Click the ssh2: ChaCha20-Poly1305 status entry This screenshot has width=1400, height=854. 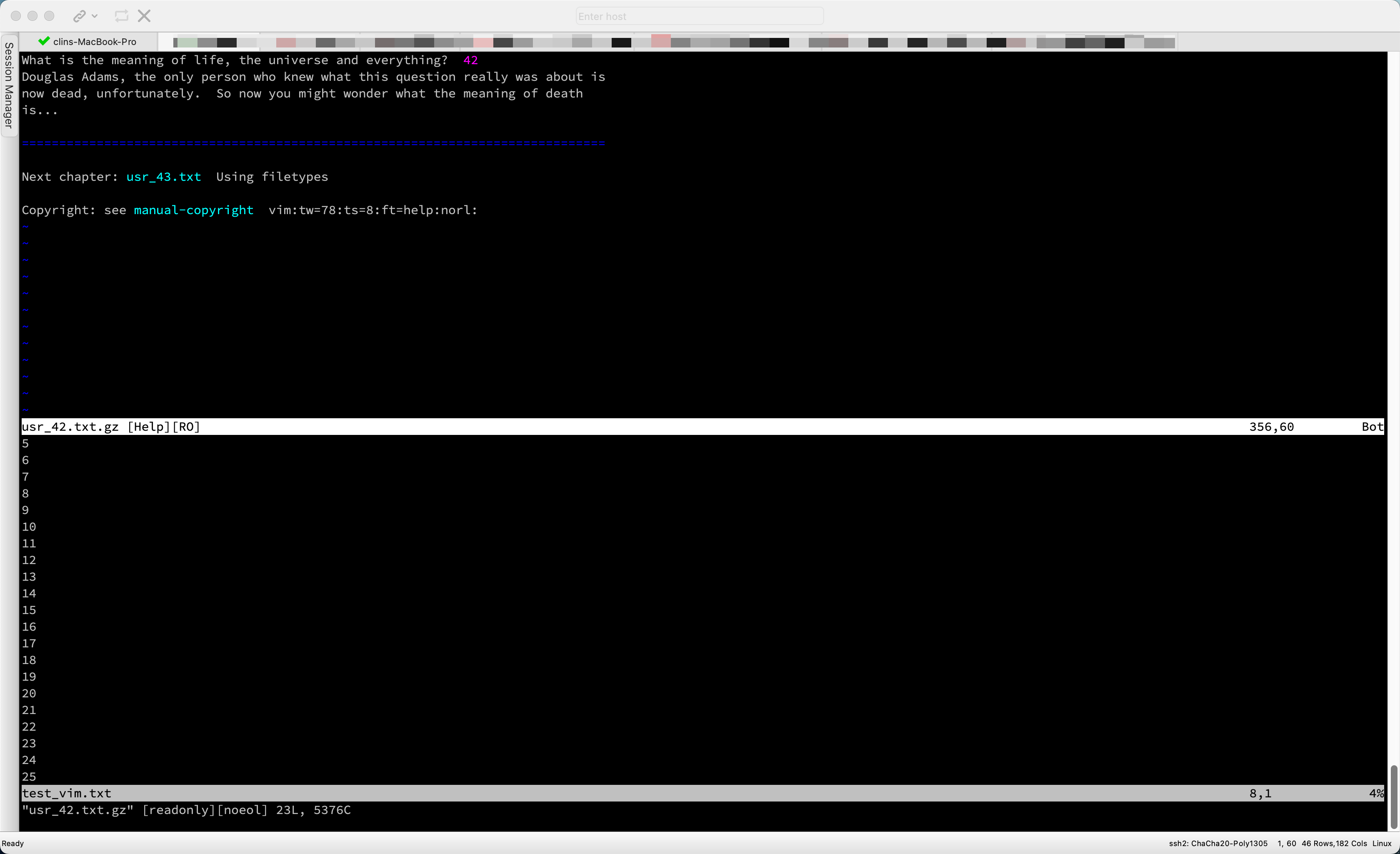1218,843
